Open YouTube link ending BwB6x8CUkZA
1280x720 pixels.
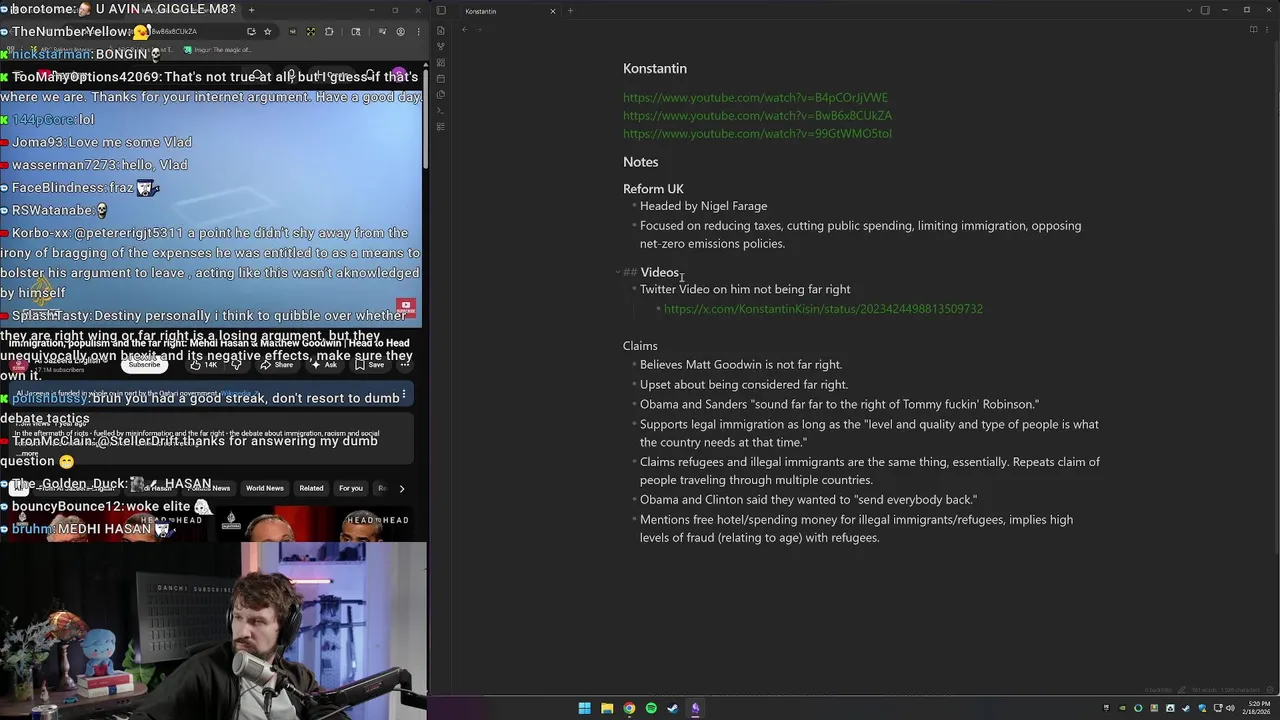tap(757, 116)
